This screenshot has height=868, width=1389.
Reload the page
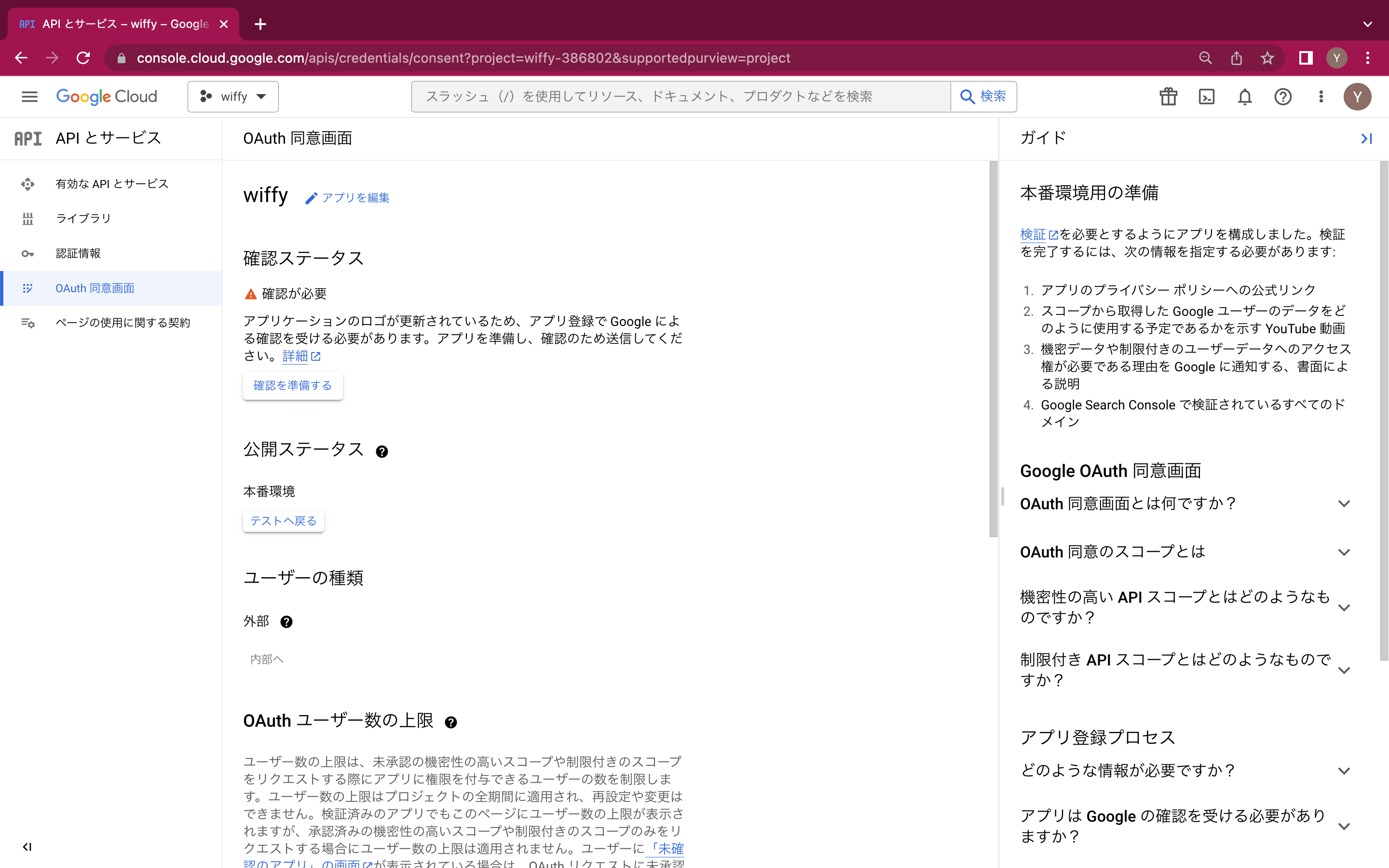[x=83, y=58]
